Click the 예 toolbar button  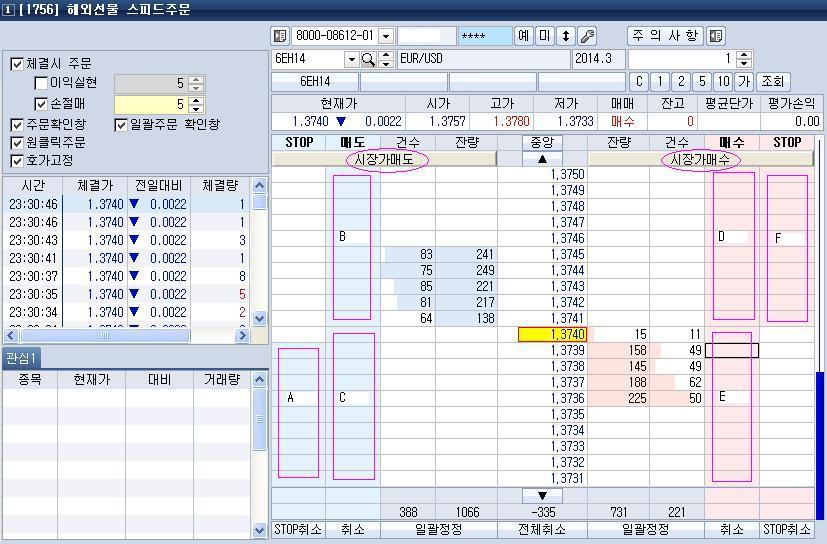pyautogui.click(x=523, y=36)
